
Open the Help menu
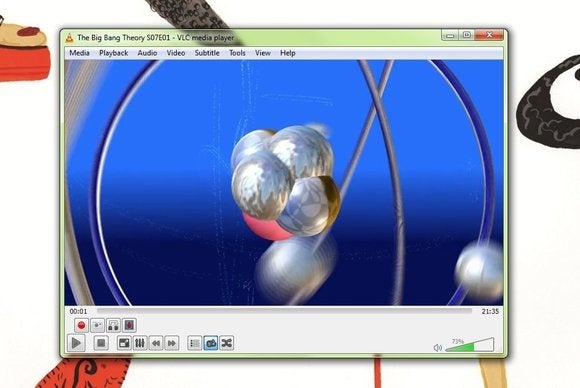point(287,53)
